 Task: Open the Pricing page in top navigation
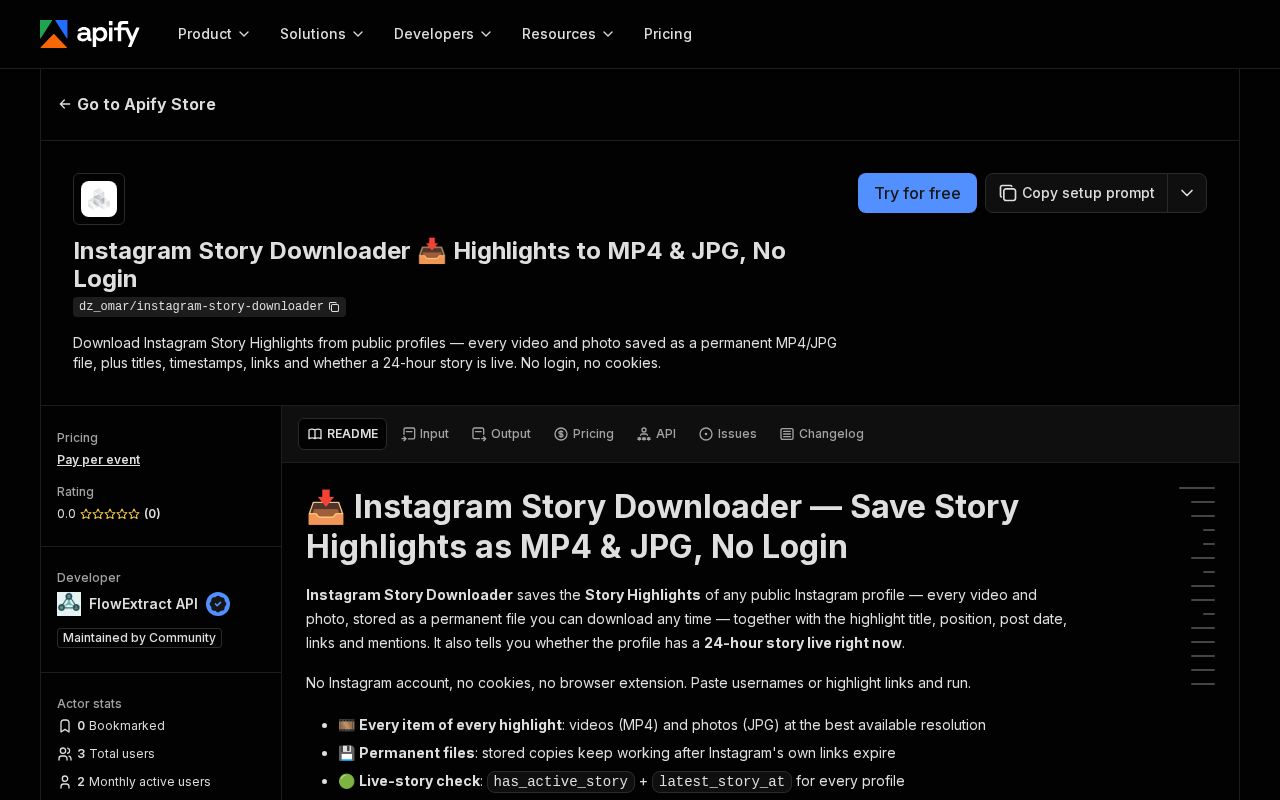(x=668, y=34)
